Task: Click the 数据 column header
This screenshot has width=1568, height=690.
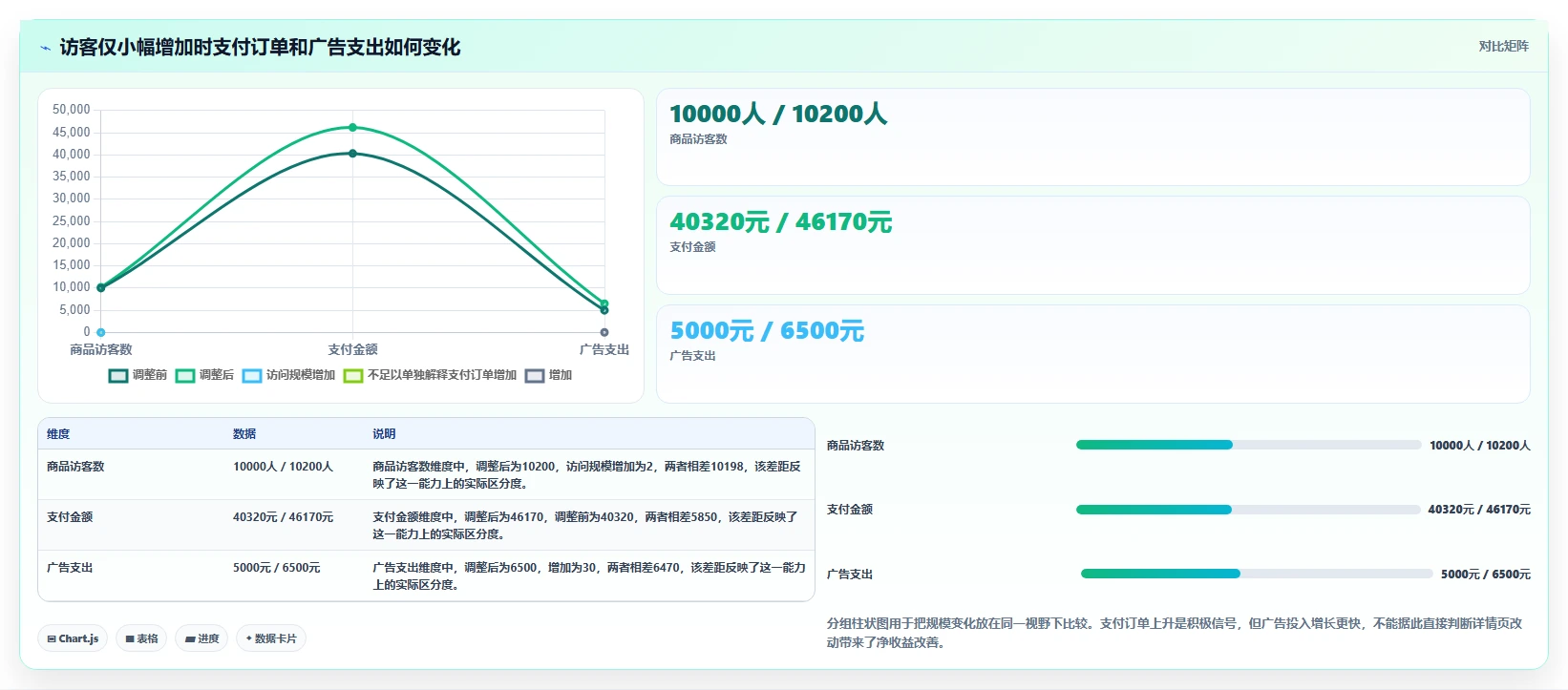Action: (x=244, y=433)
